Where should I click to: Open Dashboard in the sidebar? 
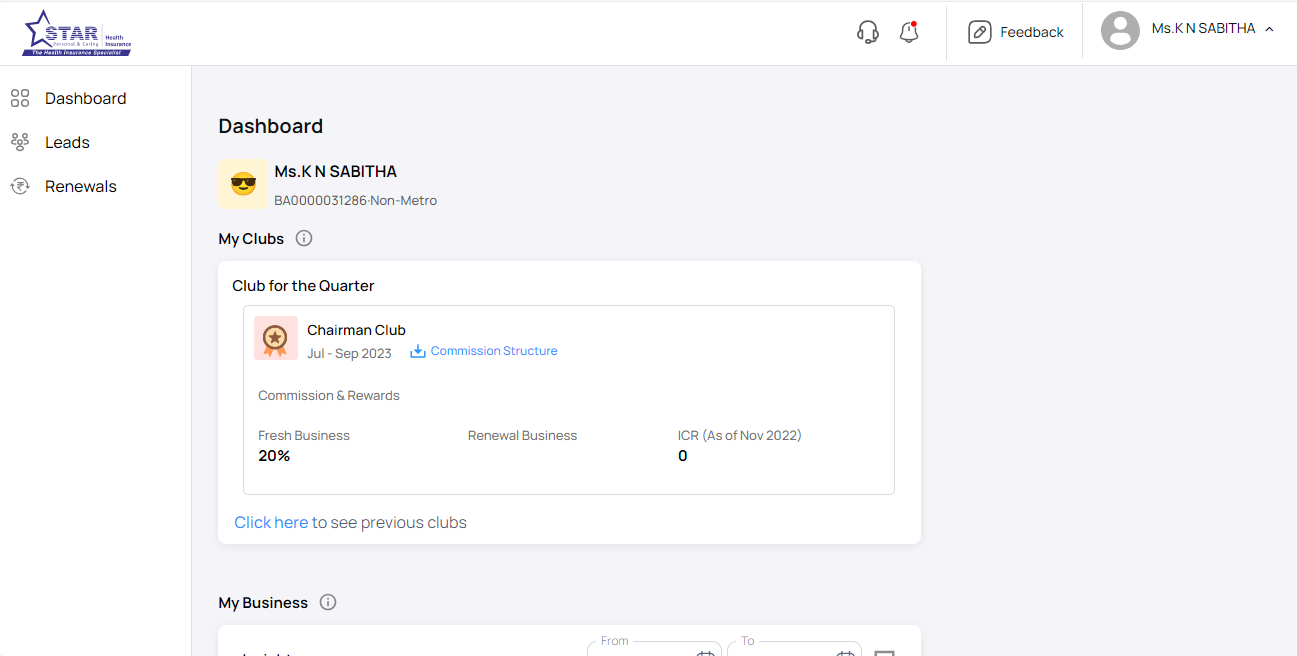pos(85,98)
